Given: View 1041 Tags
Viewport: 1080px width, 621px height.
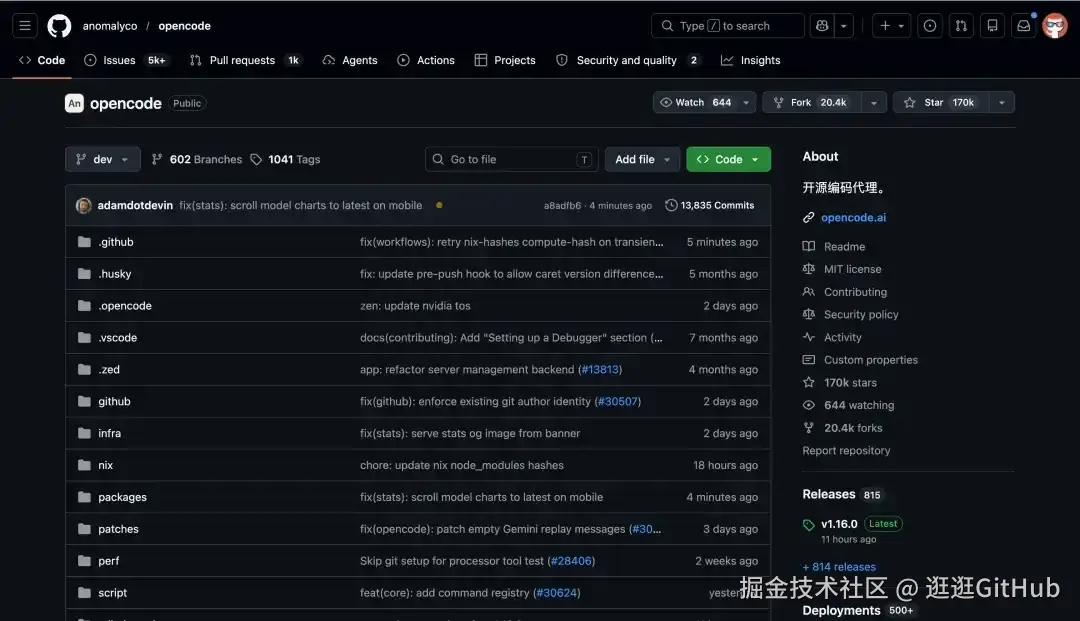Looking at the screenshot, I should [x=285, y=159].
